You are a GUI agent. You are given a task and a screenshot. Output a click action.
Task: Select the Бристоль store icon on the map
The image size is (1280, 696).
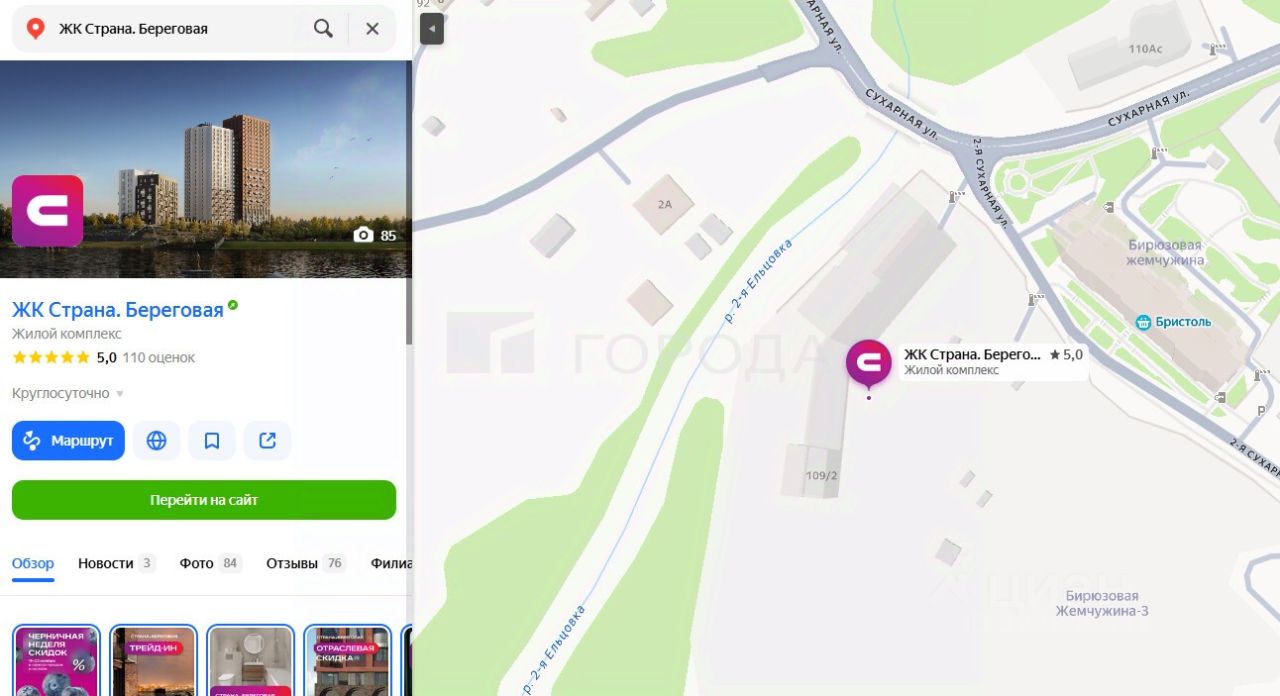point(1143,322)
